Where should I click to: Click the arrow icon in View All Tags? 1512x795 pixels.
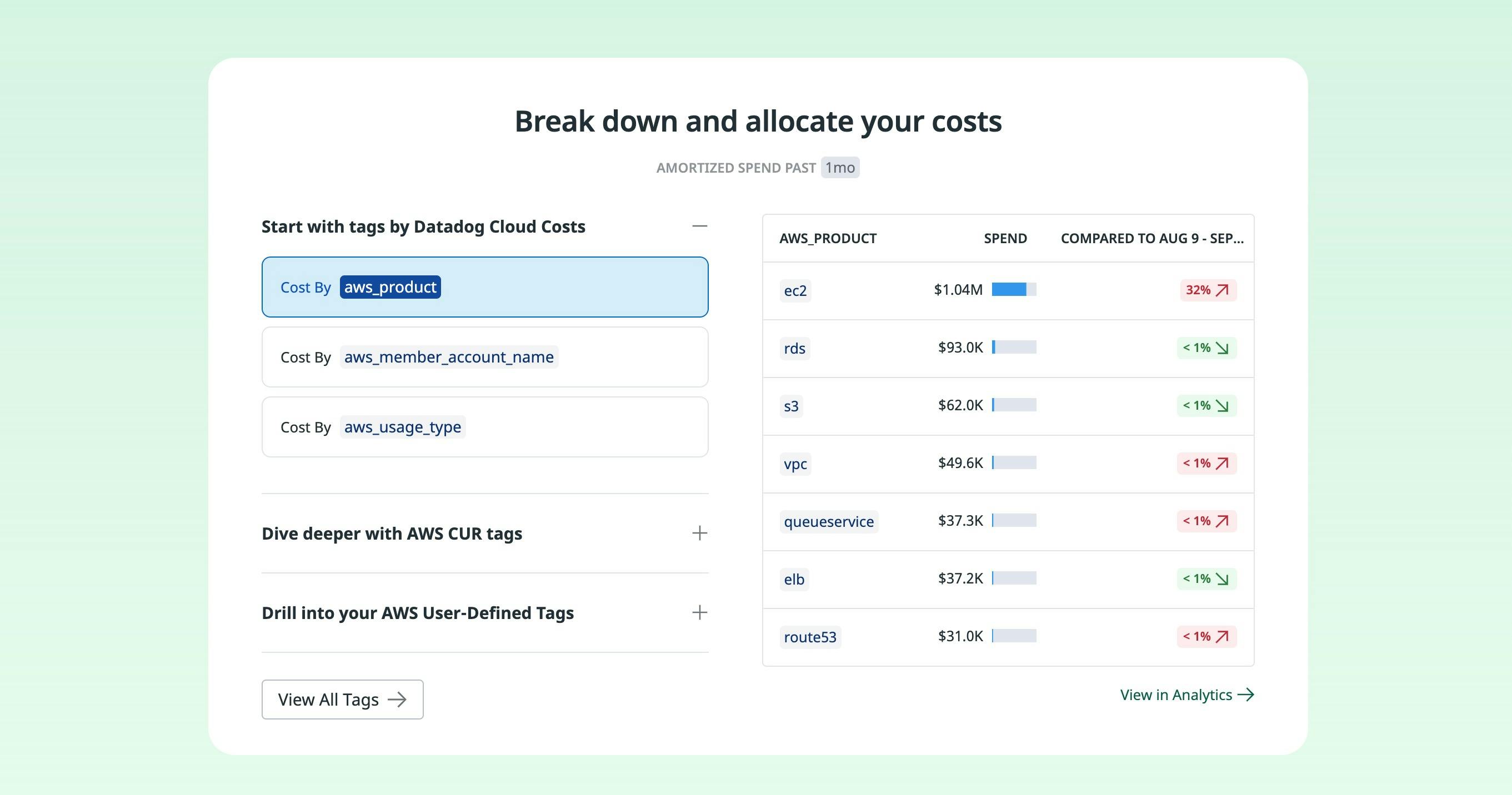click(397, 700)
